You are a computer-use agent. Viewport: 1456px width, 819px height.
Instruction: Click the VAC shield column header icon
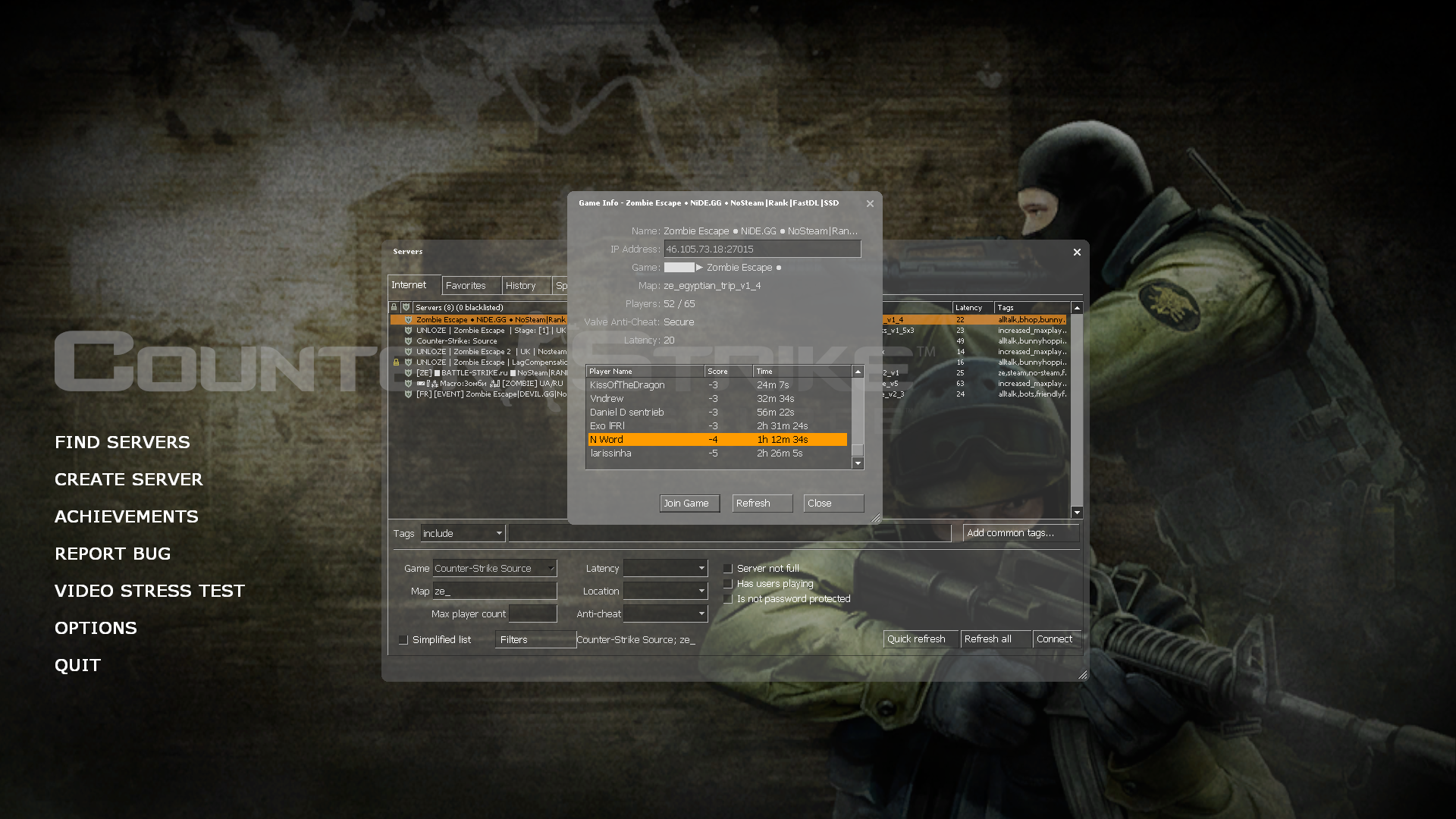tap(406, 307)
